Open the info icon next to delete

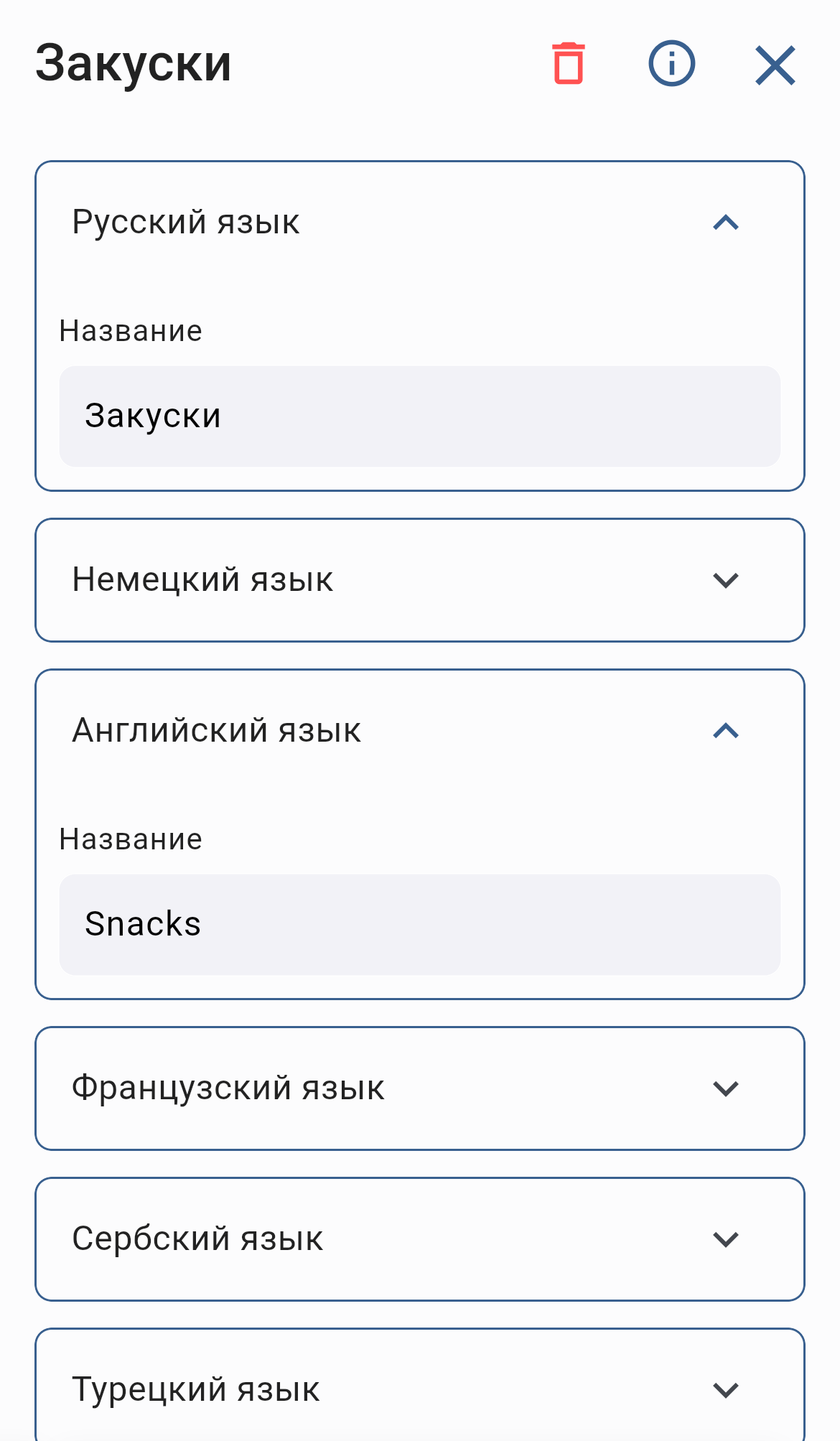click(671, 64)
